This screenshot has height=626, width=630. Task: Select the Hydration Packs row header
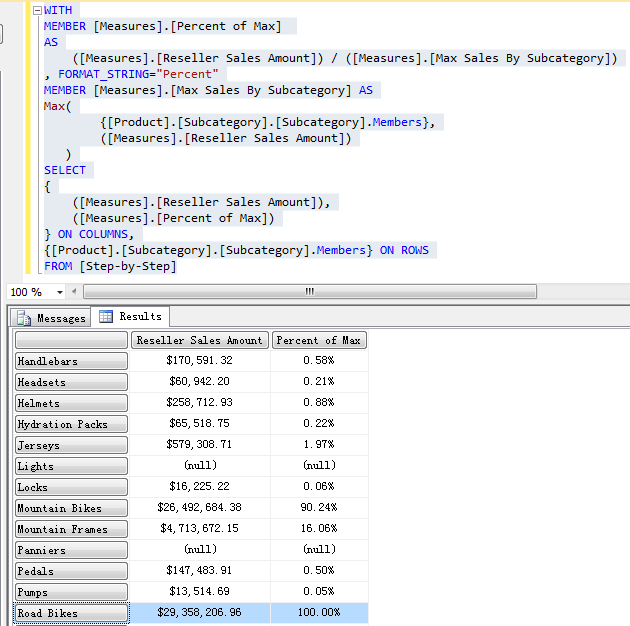pyautogui.click(x=72, y=424)
